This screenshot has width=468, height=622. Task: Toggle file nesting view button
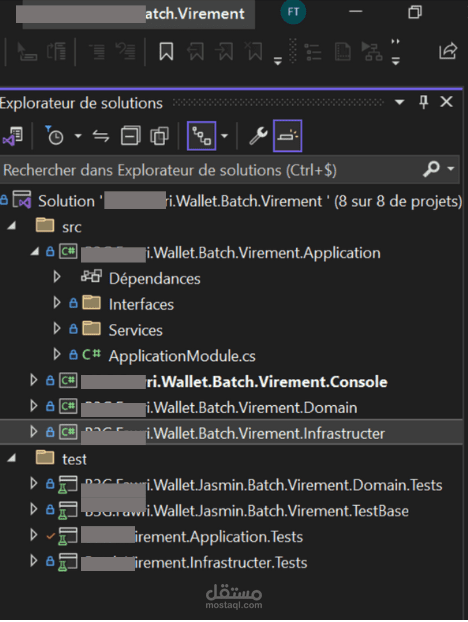coord(201,136)
